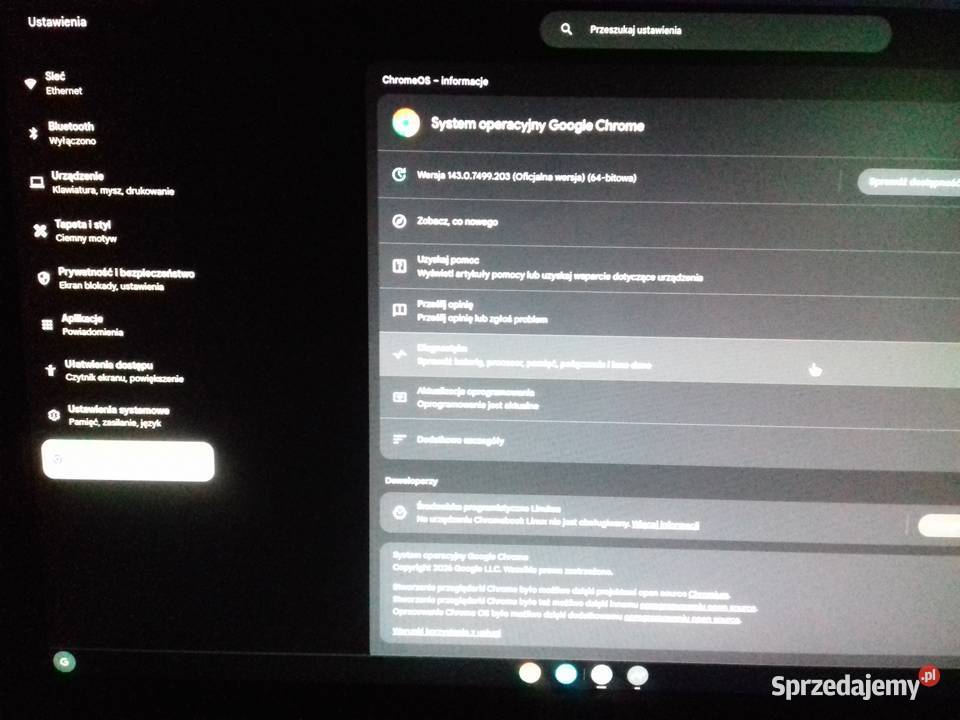
Task: Click the Bluetooth icon in the sidebar
Action: (33, 133)
